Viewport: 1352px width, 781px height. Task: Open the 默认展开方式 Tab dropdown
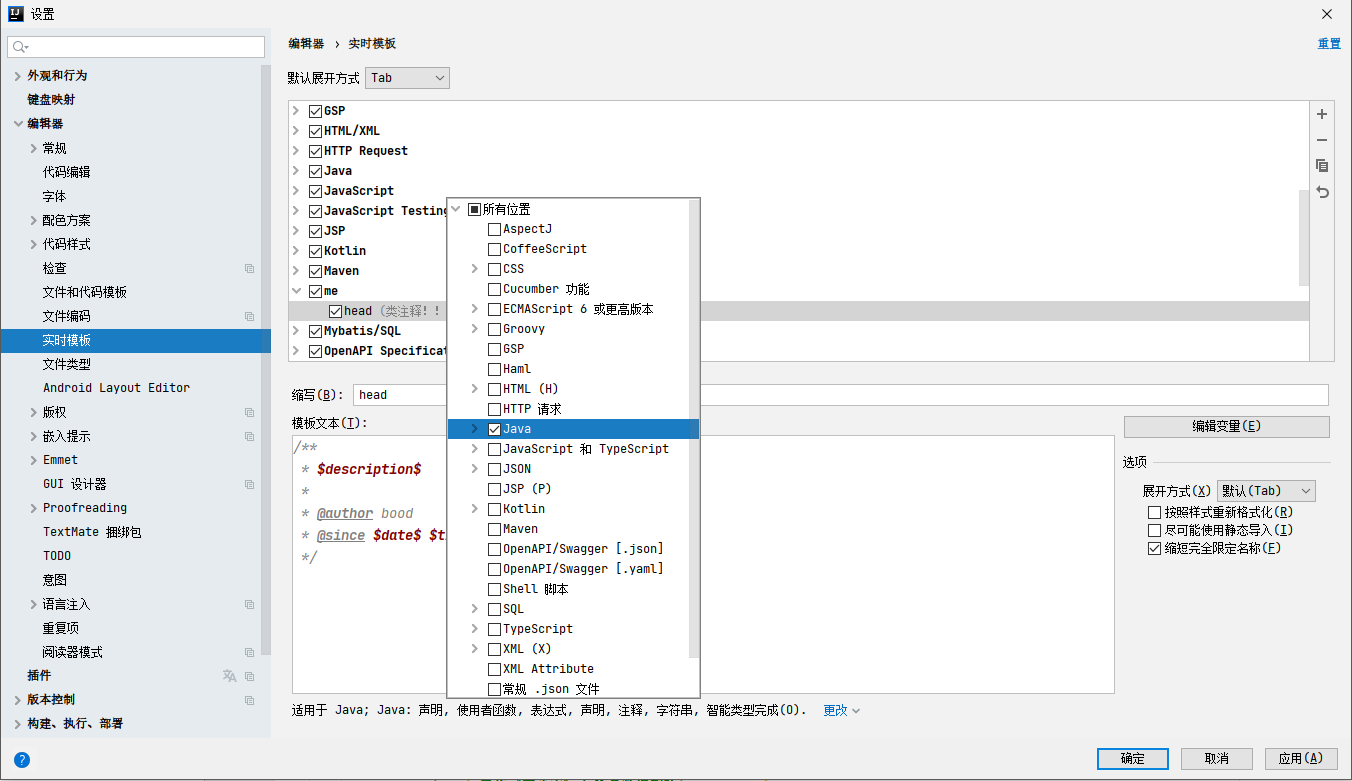point(408,78)
